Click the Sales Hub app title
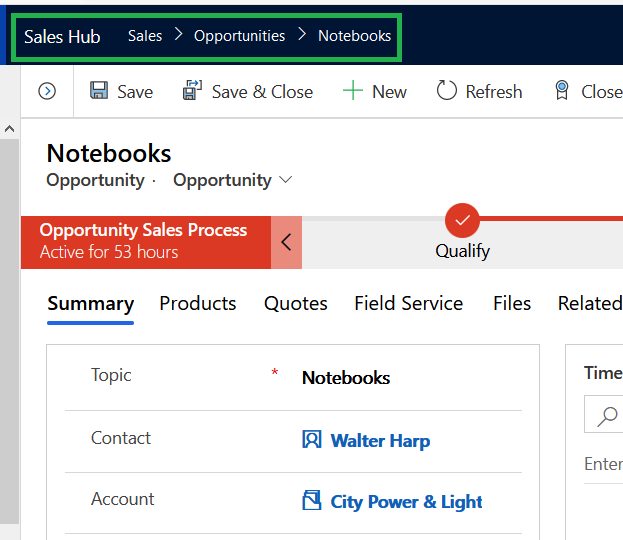The width and height of the screenshot is (623, 540). coord(62,37)
